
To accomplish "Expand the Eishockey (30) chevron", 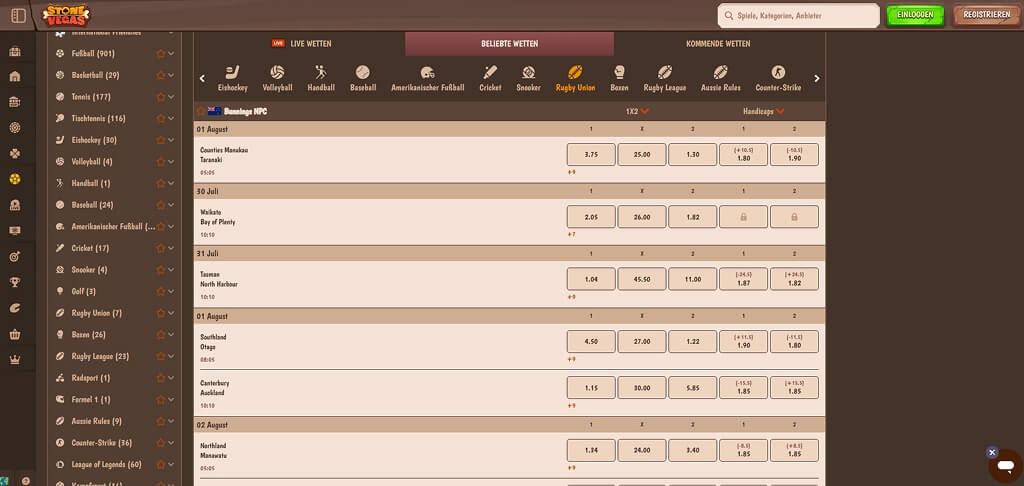I will click(x=171, y=140).
